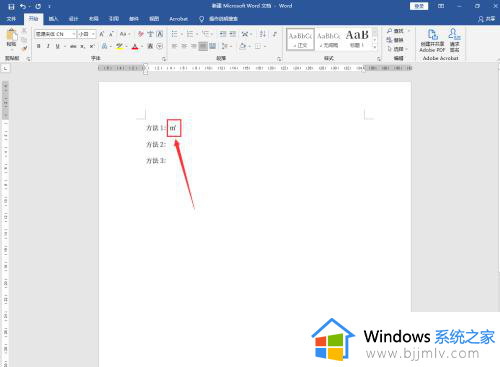Toggle Italic formatting
Screen dimensions: 500x367
click(48, 46)
